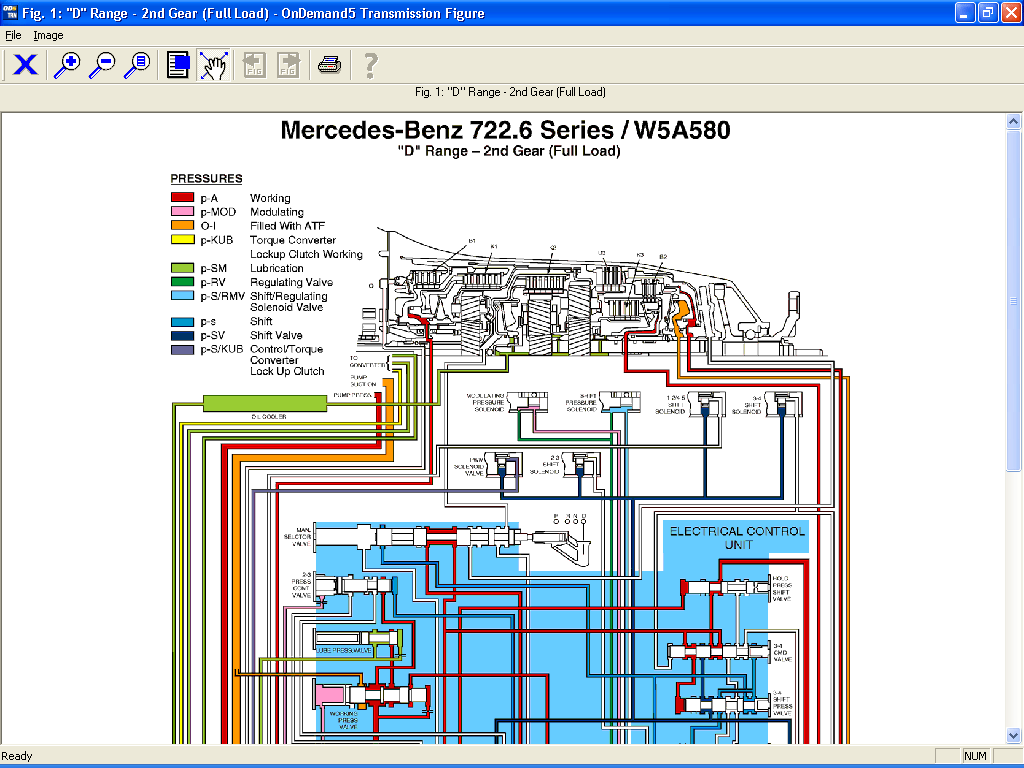Click the purple p-S/KUB legend swatch
1024x768 pixels.
coord(183,349)
